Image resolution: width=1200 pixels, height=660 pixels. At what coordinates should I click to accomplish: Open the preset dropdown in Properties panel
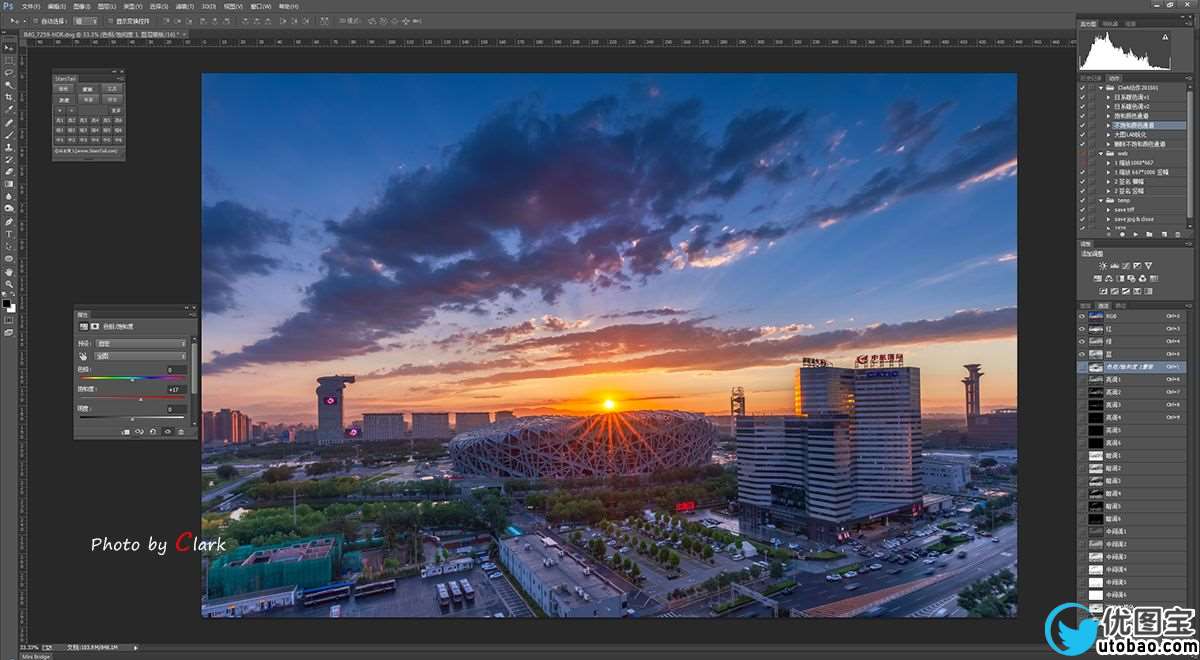(x=143, y=343)
